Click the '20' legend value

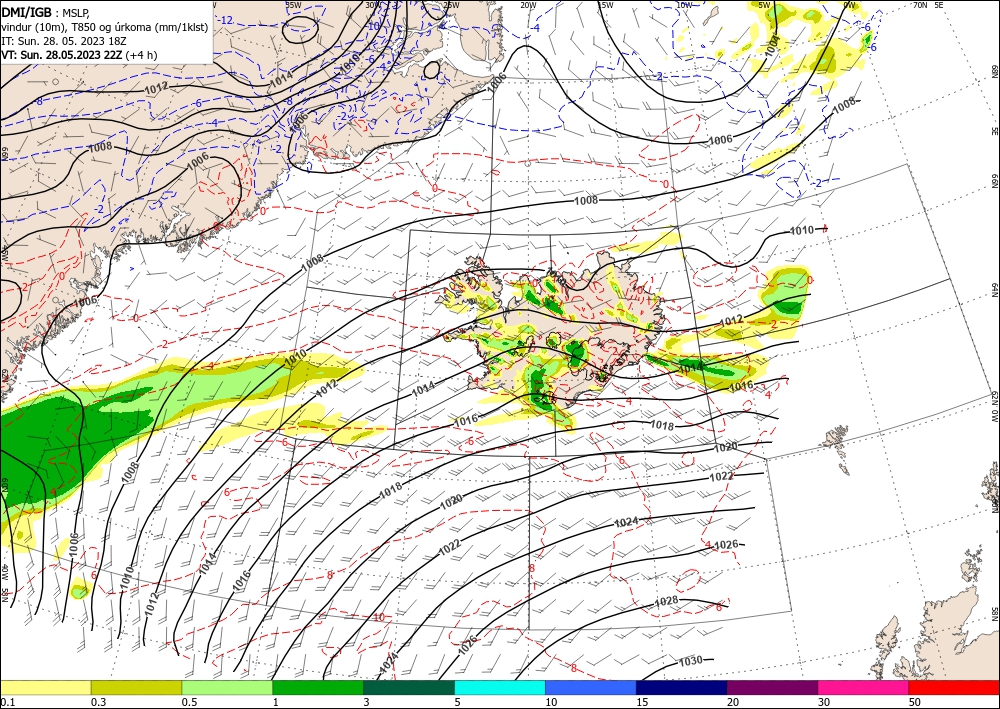point(733,702)
